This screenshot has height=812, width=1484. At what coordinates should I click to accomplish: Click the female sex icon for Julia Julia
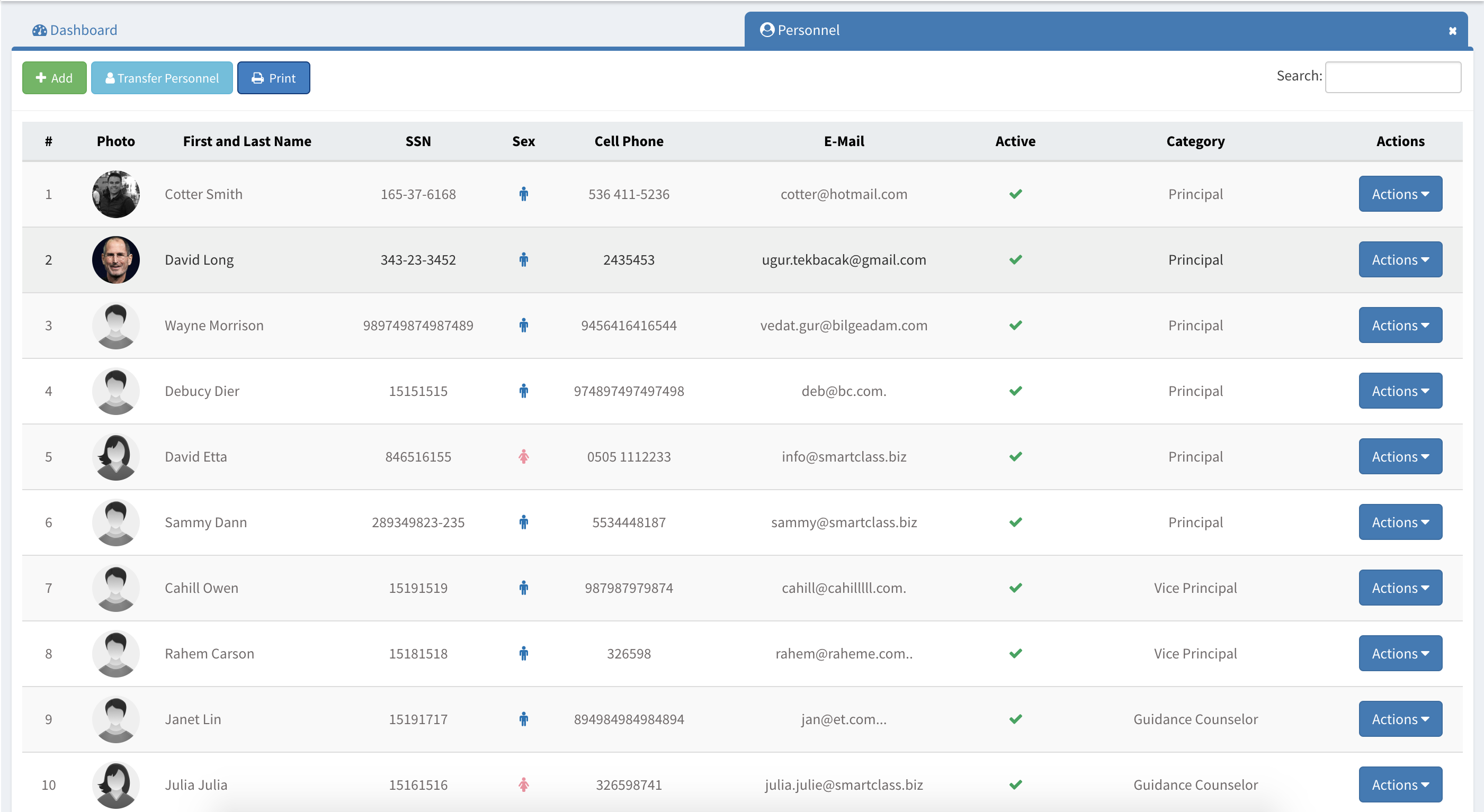pyautogui.click(x=523, y=784)
